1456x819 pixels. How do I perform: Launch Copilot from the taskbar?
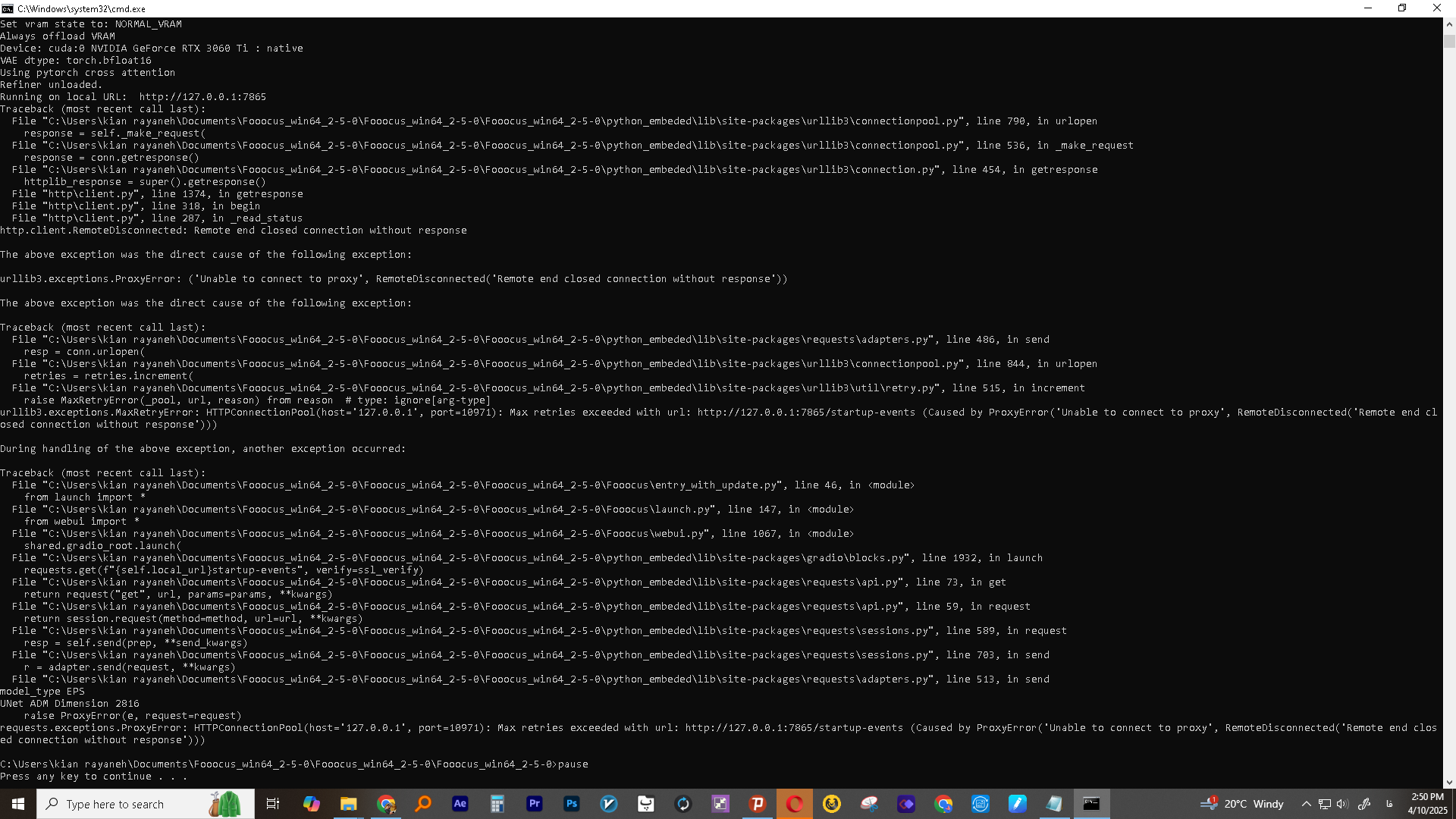pos(311,804)
